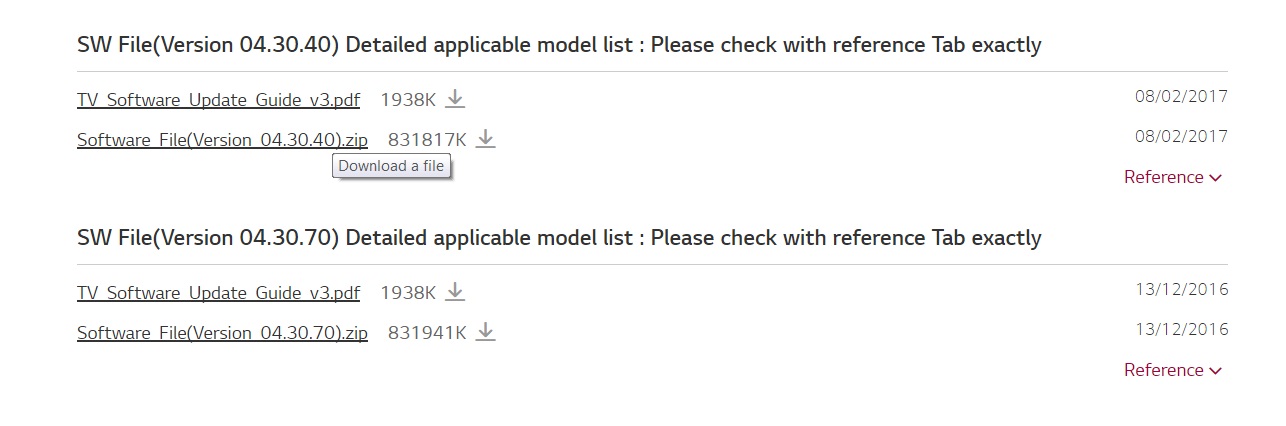Open TV_Software_Update_Guide_v3.pdf link under Version 04.30.70
Screen dimensions: 1286x426
[x=218, y=293]
